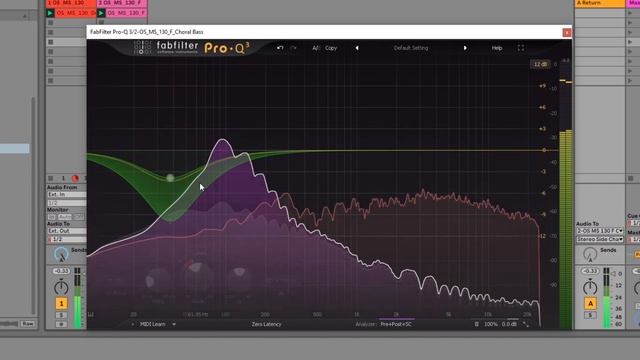
Task: Adjust the 100% output scale setting
Action: click(491, 324)
